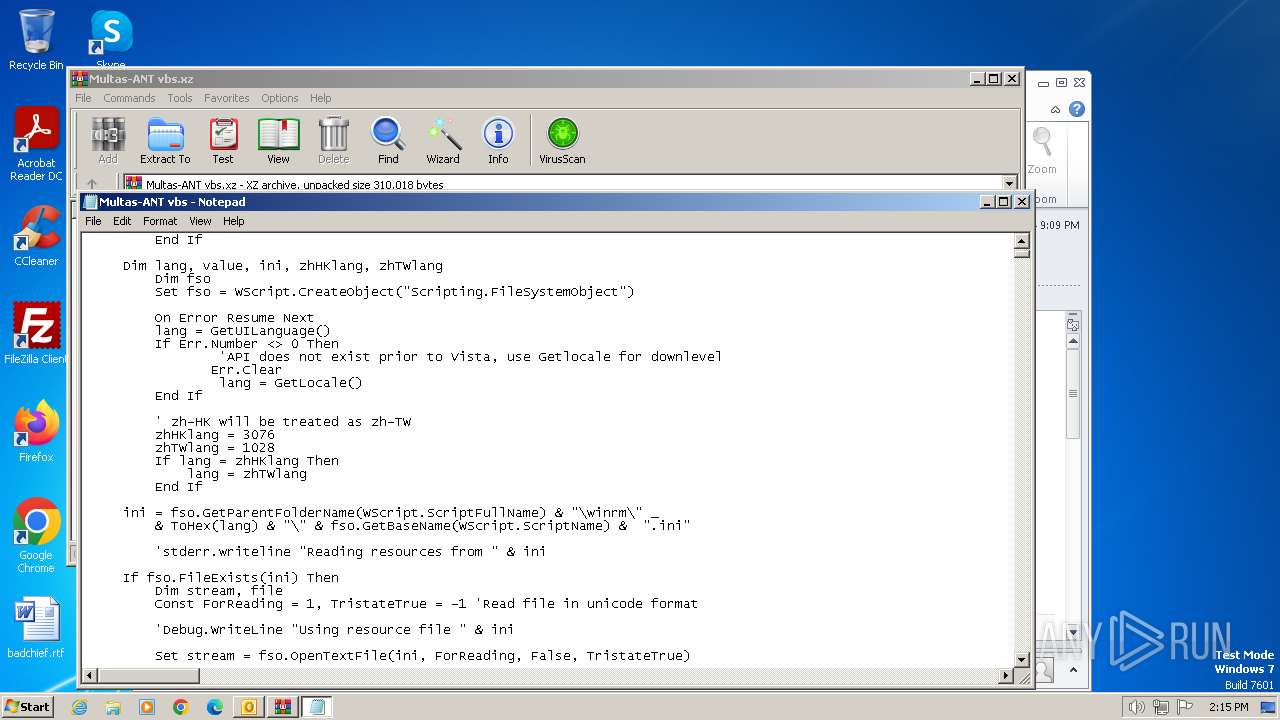Click Edge icon in the taskbar

tap(215, 707)
